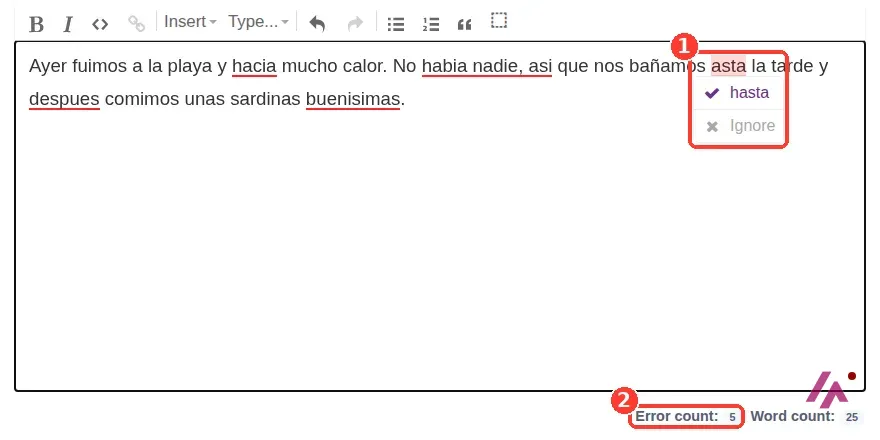Undo the last edit
880x440 pixels.
tap(318, 24)
